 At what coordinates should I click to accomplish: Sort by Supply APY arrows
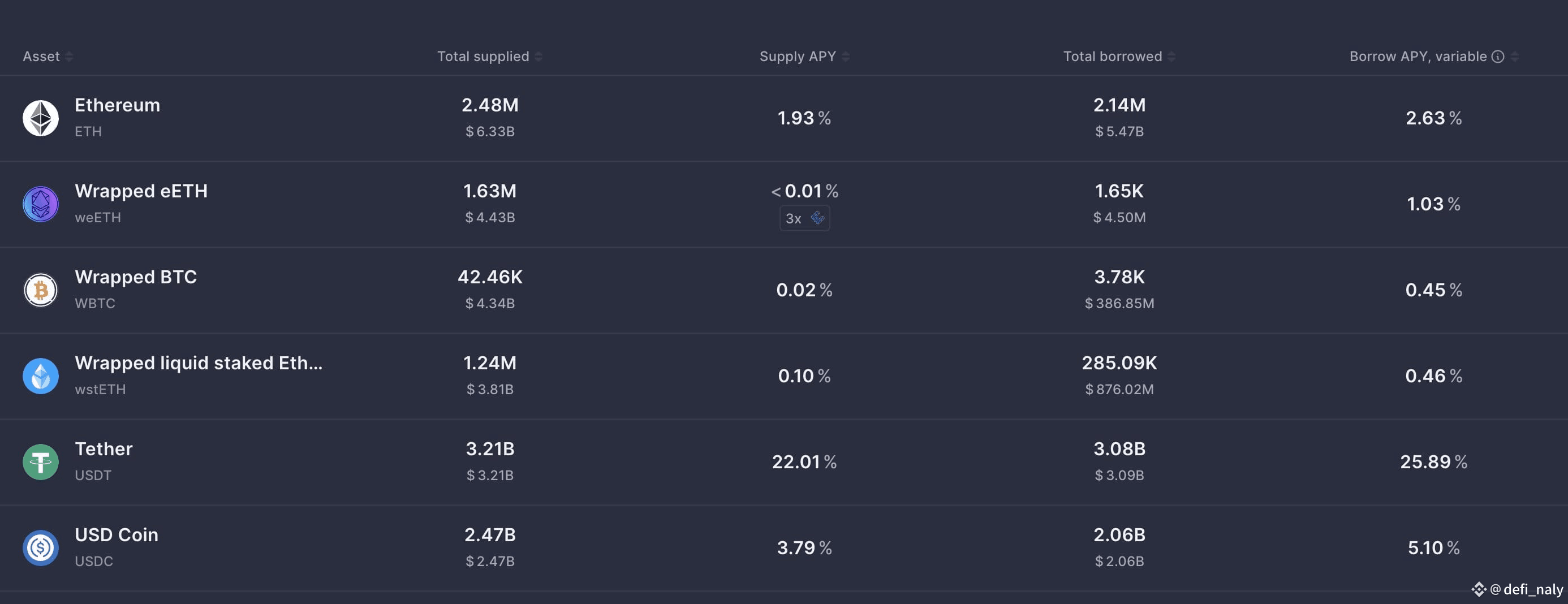coord(846,57)
